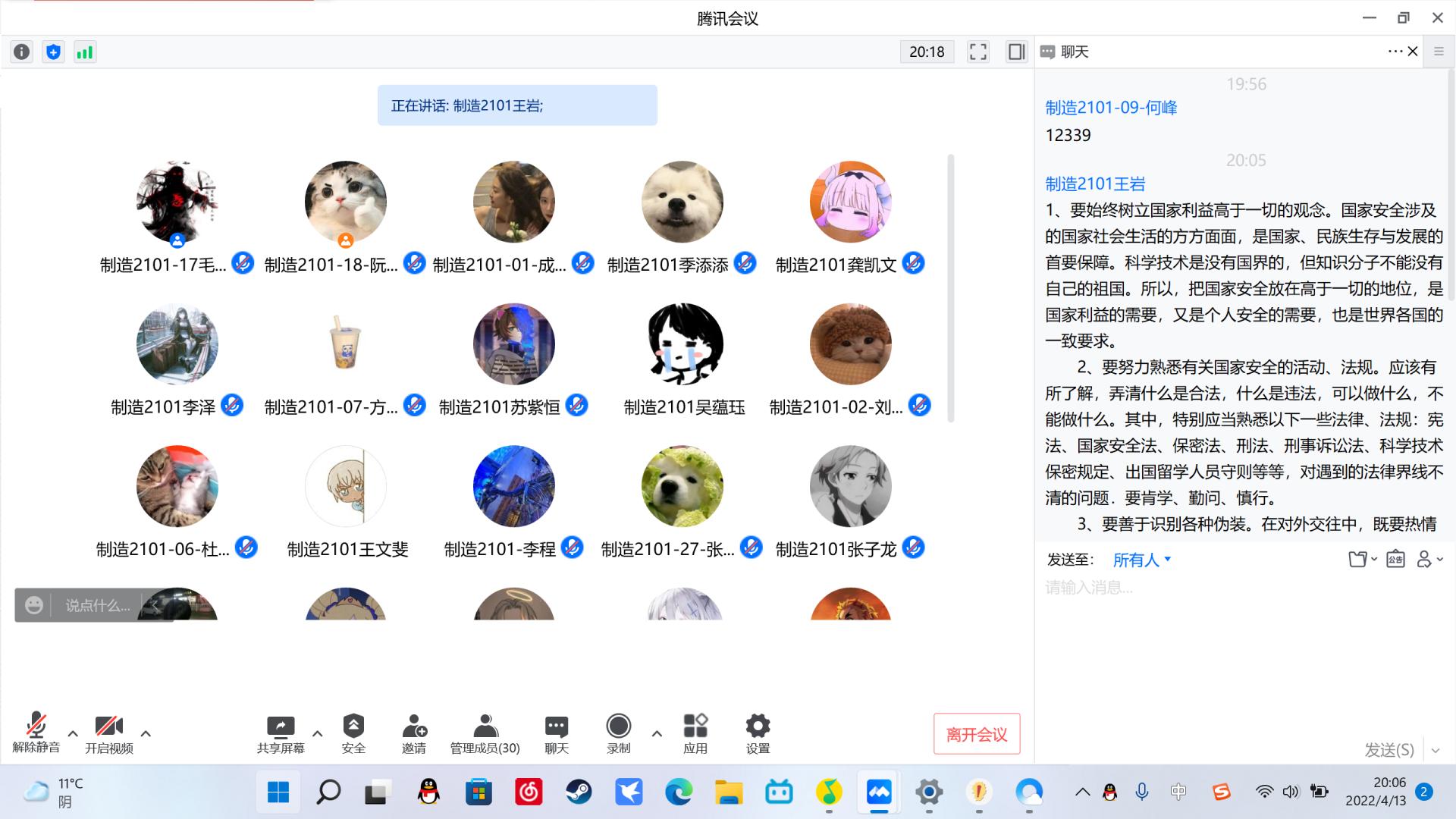Enter fullscreen mode with the expand icon
The width and height of the screenshot is (1456, 819).
[x=978, y=52]
